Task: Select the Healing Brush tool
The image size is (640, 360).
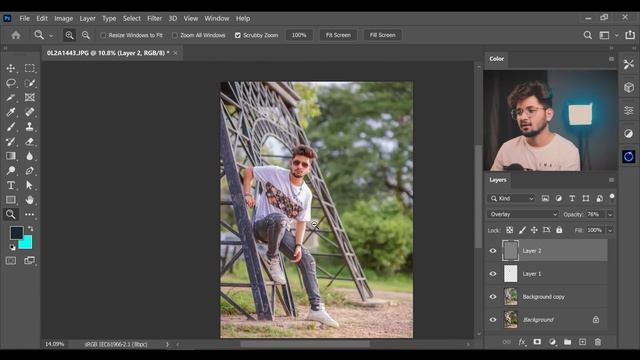Action: click(29, 112)
